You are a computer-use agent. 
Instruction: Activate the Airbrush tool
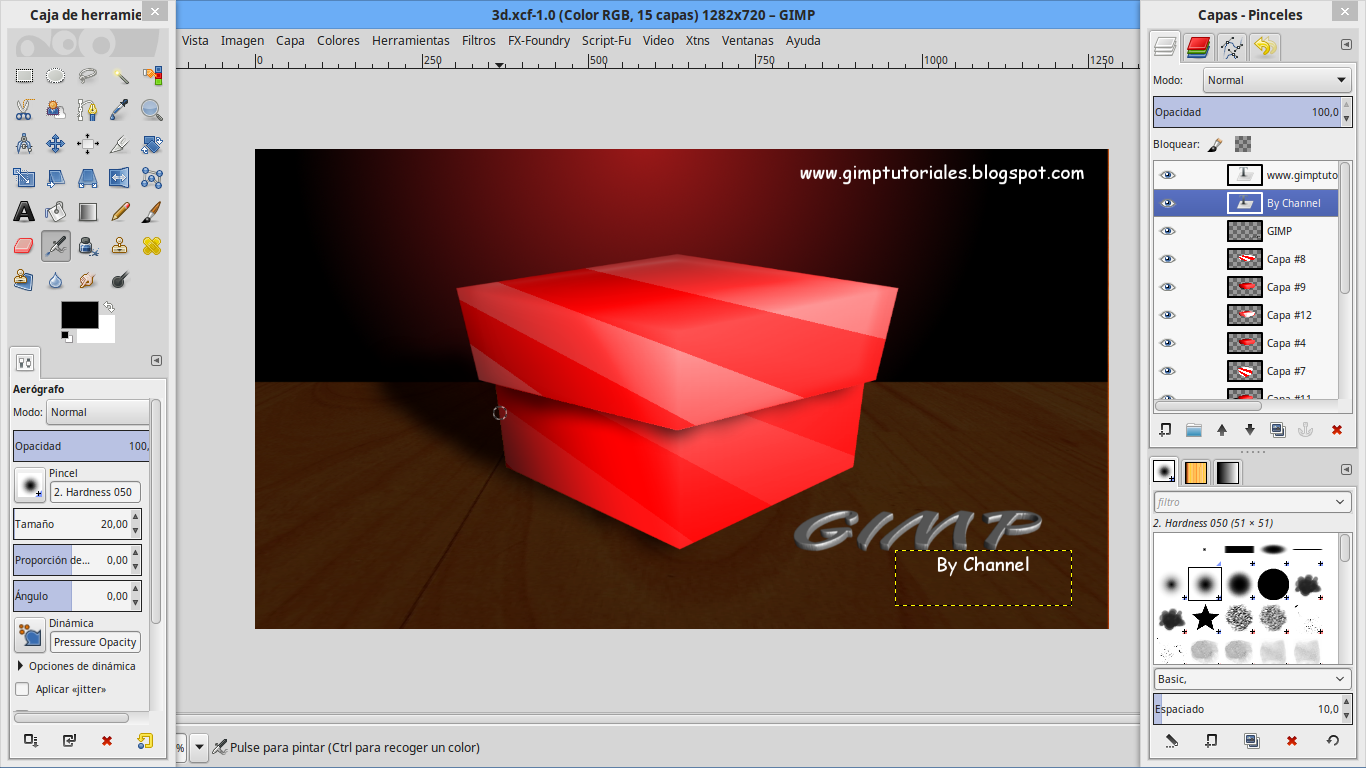55,245
